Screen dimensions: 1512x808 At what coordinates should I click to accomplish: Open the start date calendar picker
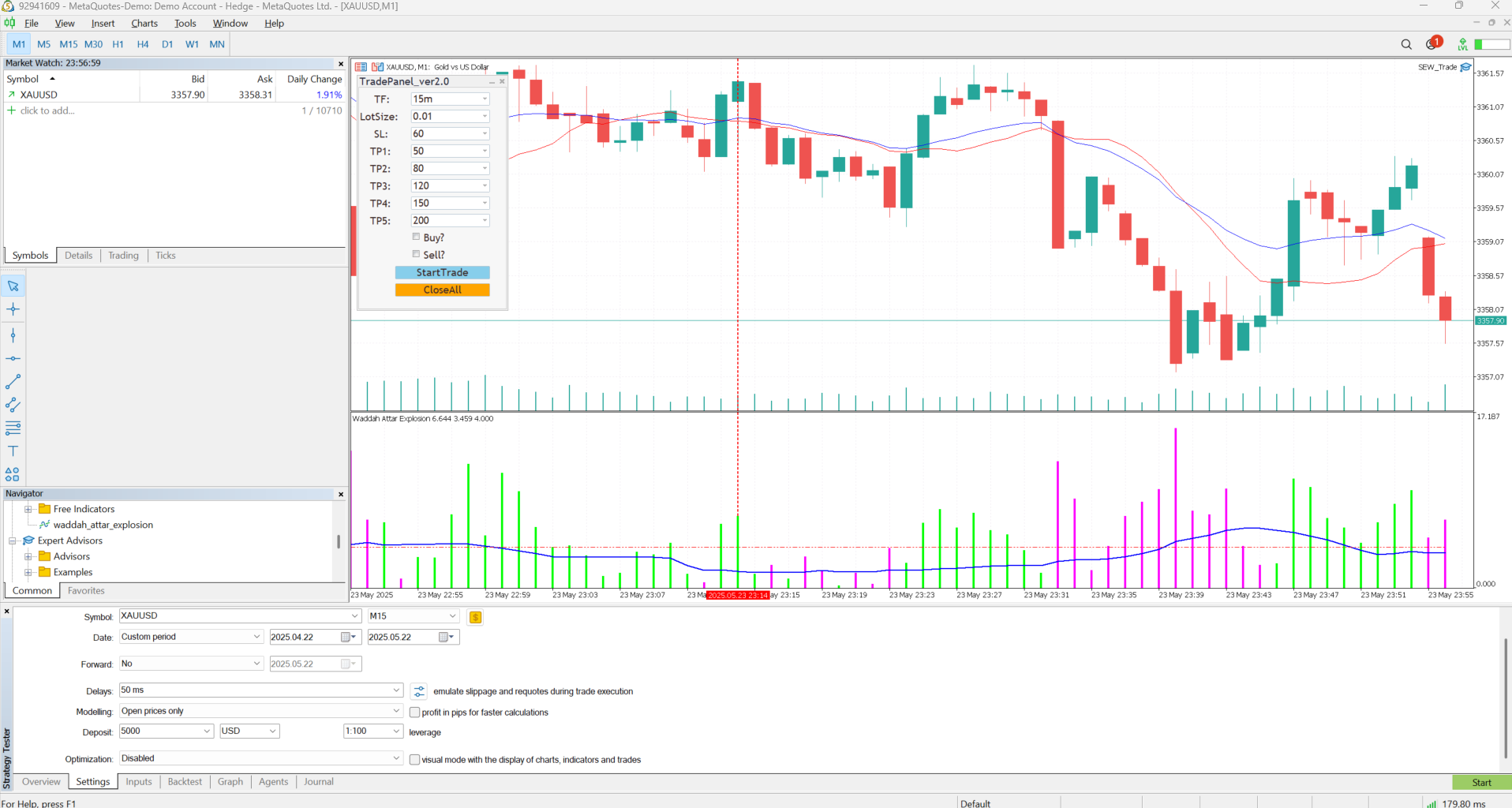[x=348, y=637]
